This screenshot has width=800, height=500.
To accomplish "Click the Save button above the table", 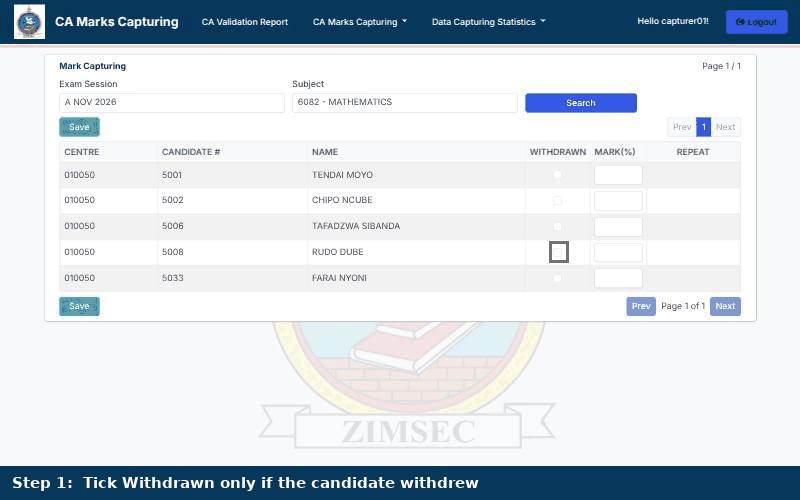I will 79,127.
